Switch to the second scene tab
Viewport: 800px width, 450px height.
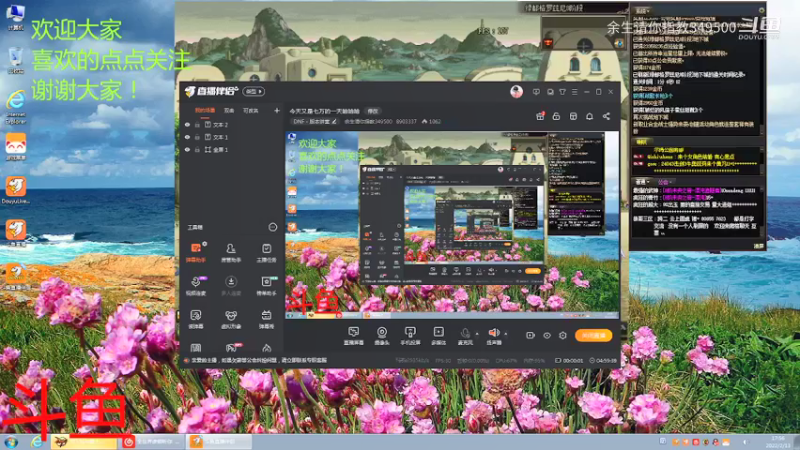(229, 111)
